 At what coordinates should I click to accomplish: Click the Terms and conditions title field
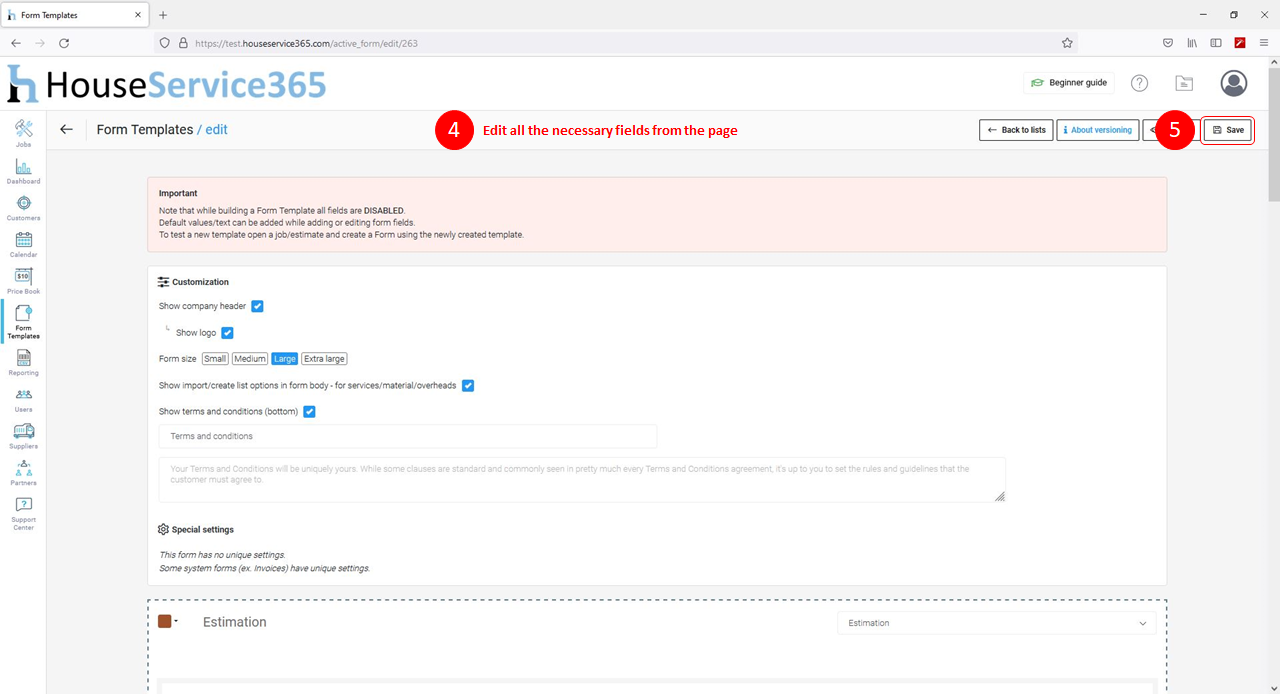click(408, 436)
